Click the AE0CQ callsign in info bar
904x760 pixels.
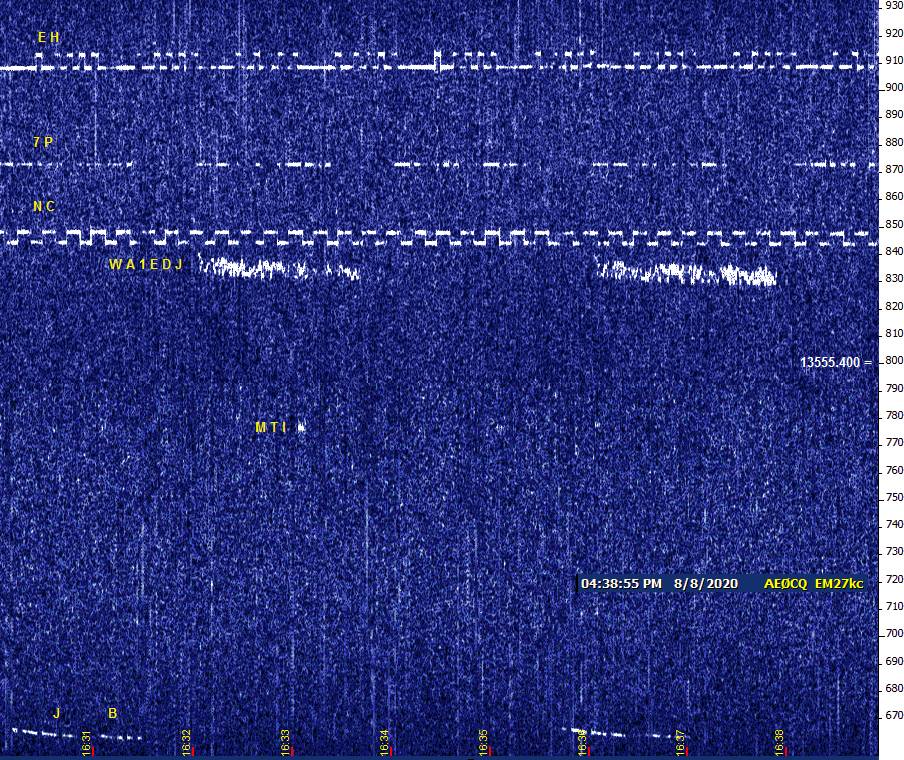(785, 583)
